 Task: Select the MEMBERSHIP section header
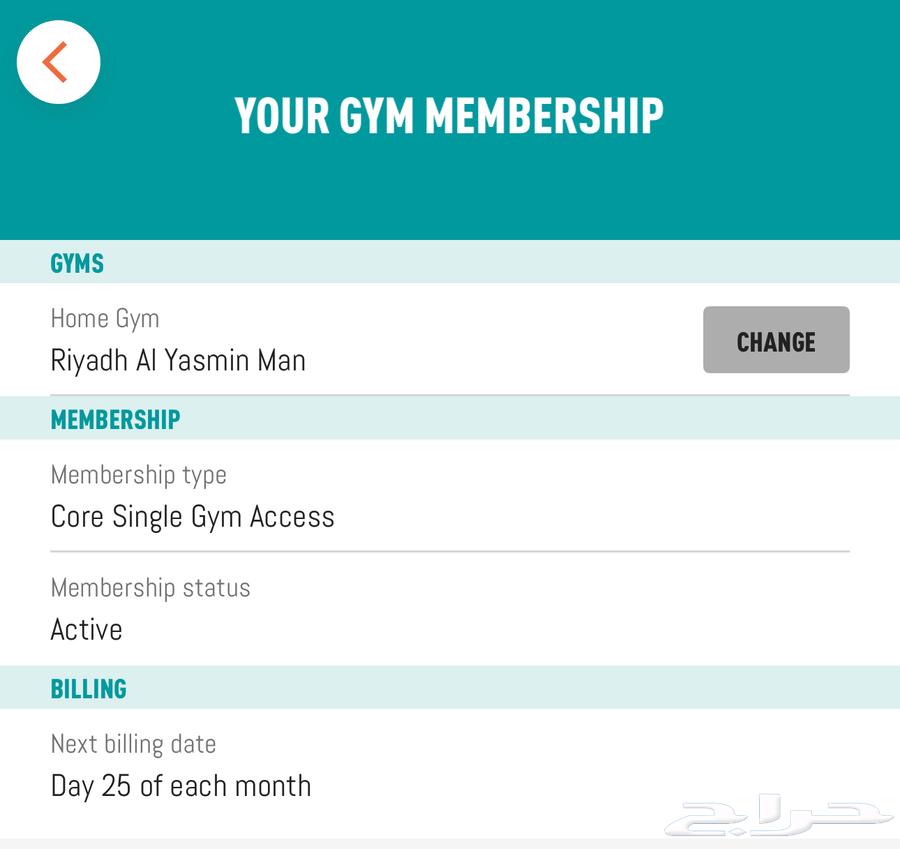(115, 419)
